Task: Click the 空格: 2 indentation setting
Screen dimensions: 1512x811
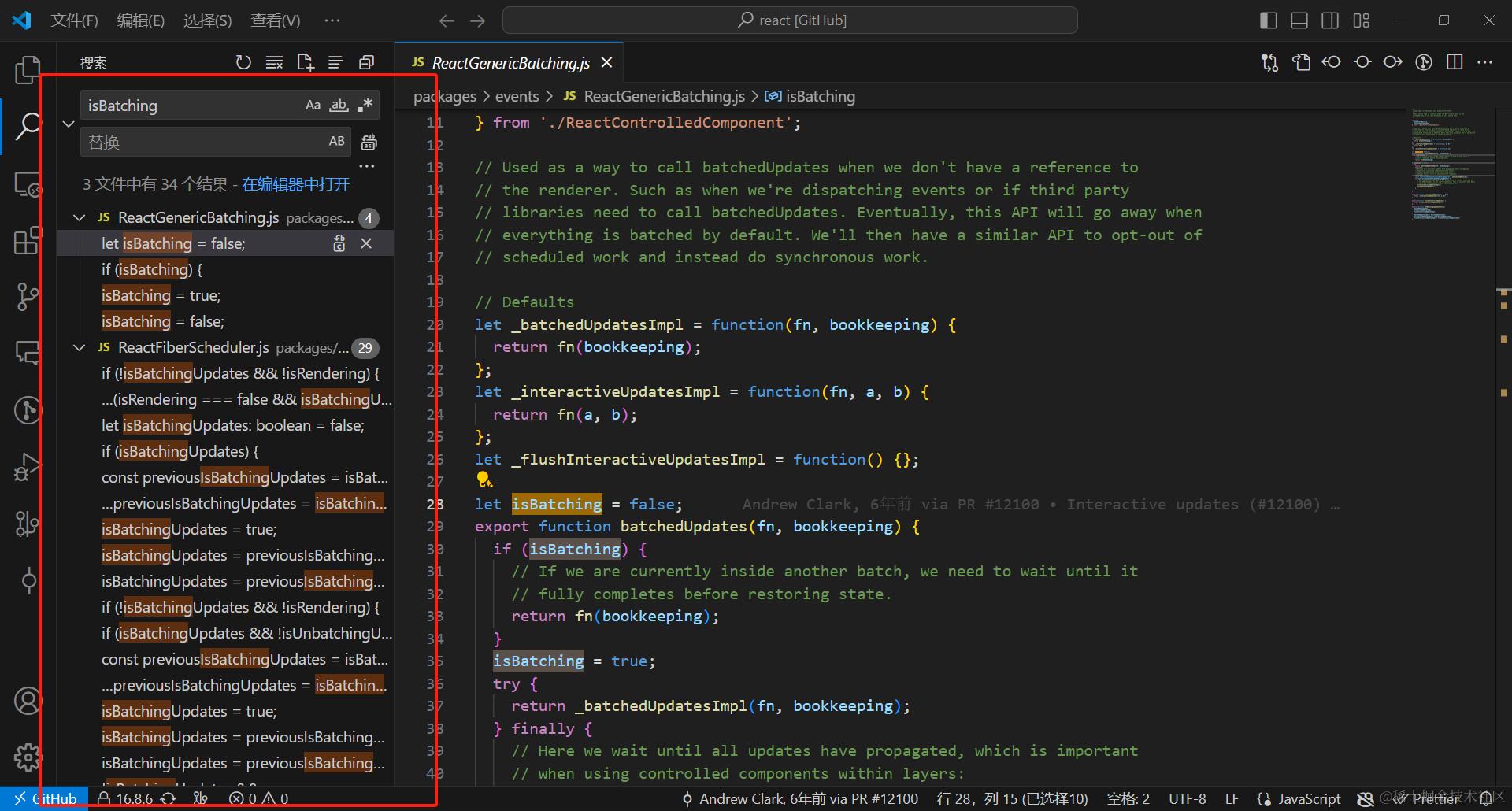Action: (x=1128, y=798)
